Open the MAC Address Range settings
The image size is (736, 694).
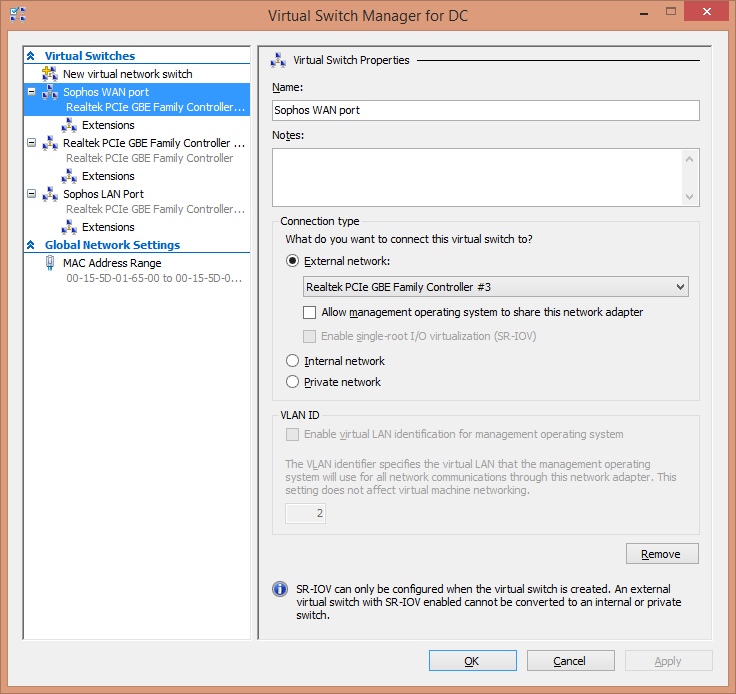[x=112, y=263]
